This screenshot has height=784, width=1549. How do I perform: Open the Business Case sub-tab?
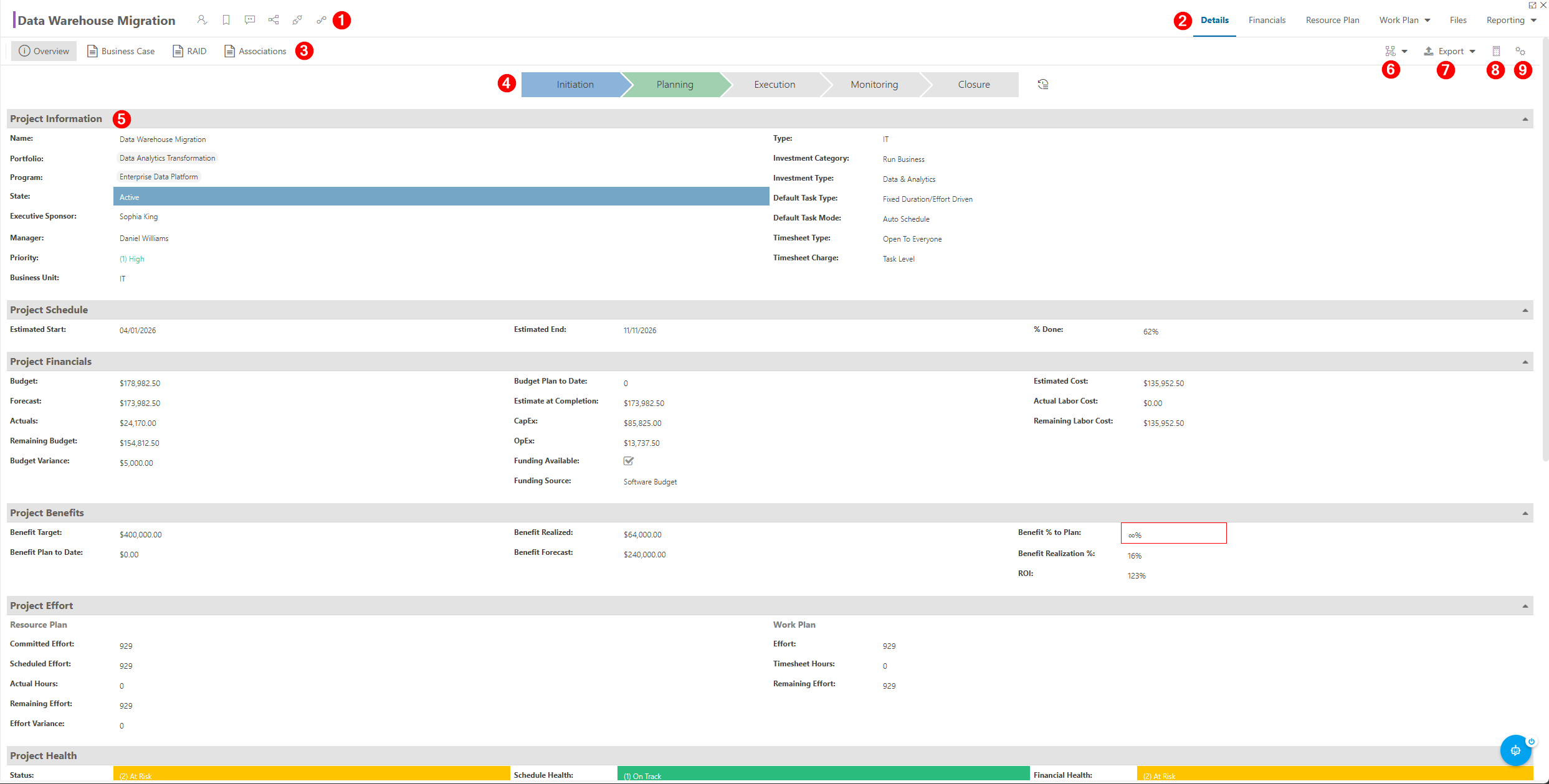[121, 51]
